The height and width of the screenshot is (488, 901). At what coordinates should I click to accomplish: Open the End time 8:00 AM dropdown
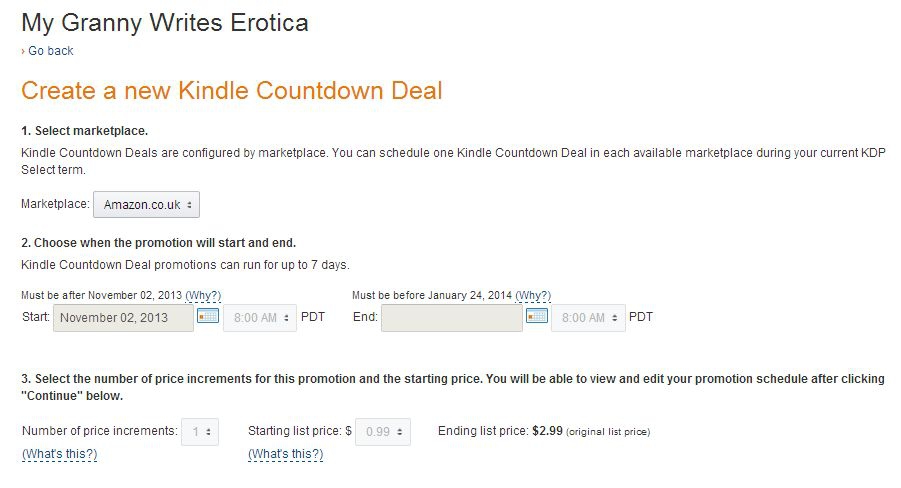point(588,318)
